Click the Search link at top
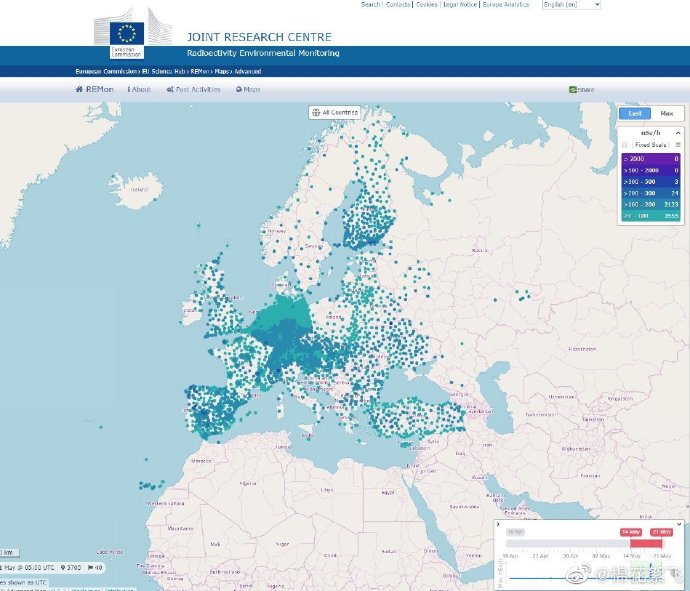This screenshot has width=690, height=591. (x=370, y=5)
